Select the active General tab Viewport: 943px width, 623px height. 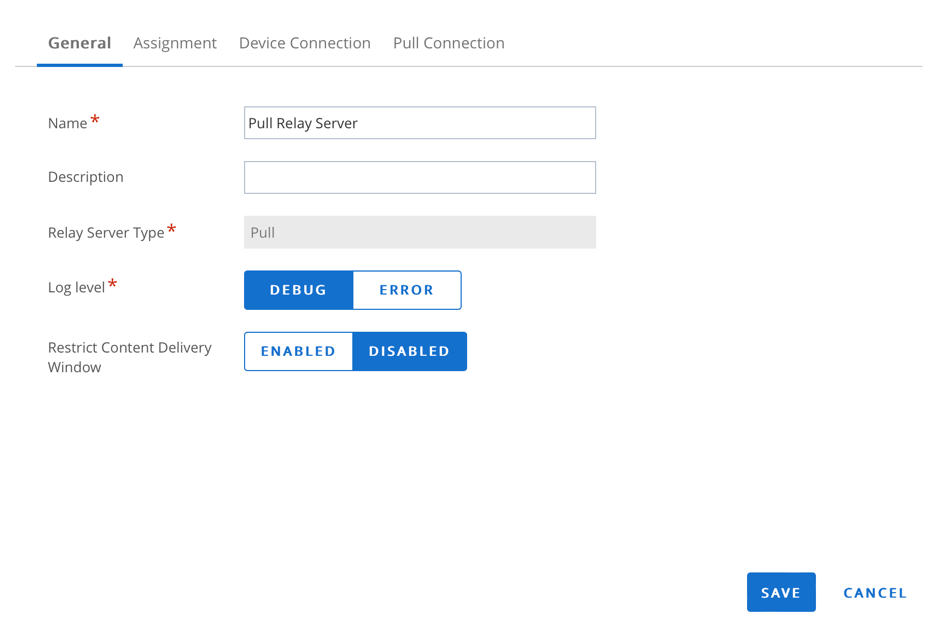79,43
